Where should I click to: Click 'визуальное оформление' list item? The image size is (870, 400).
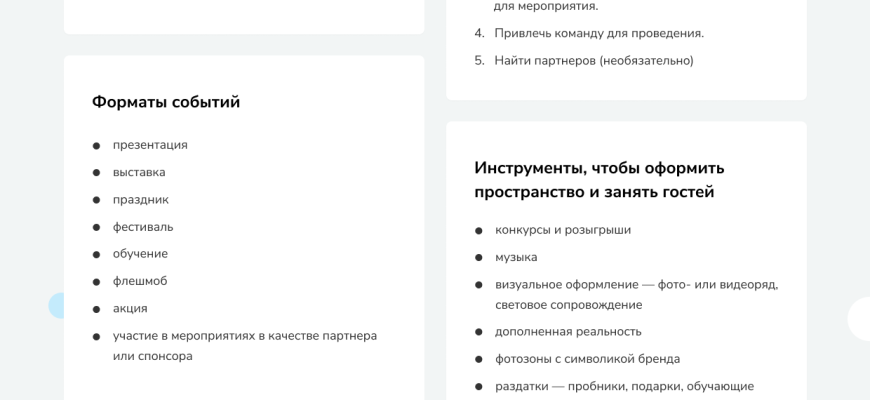(x=636, y=285)
